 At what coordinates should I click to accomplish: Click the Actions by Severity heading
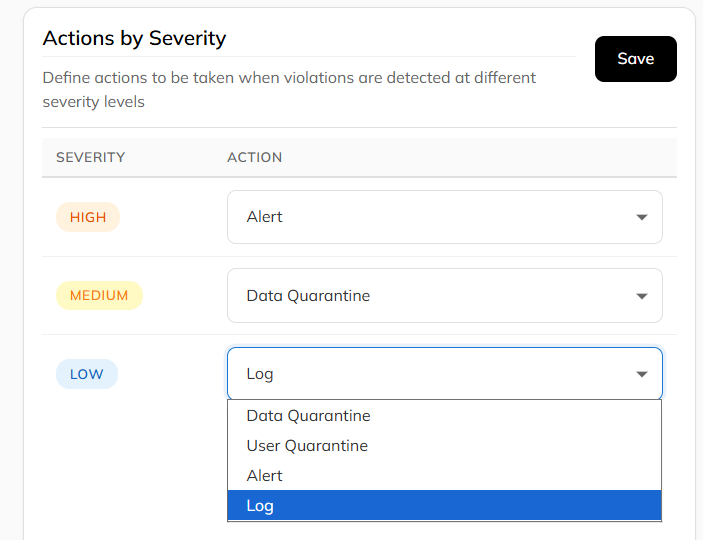pos(134,39)
